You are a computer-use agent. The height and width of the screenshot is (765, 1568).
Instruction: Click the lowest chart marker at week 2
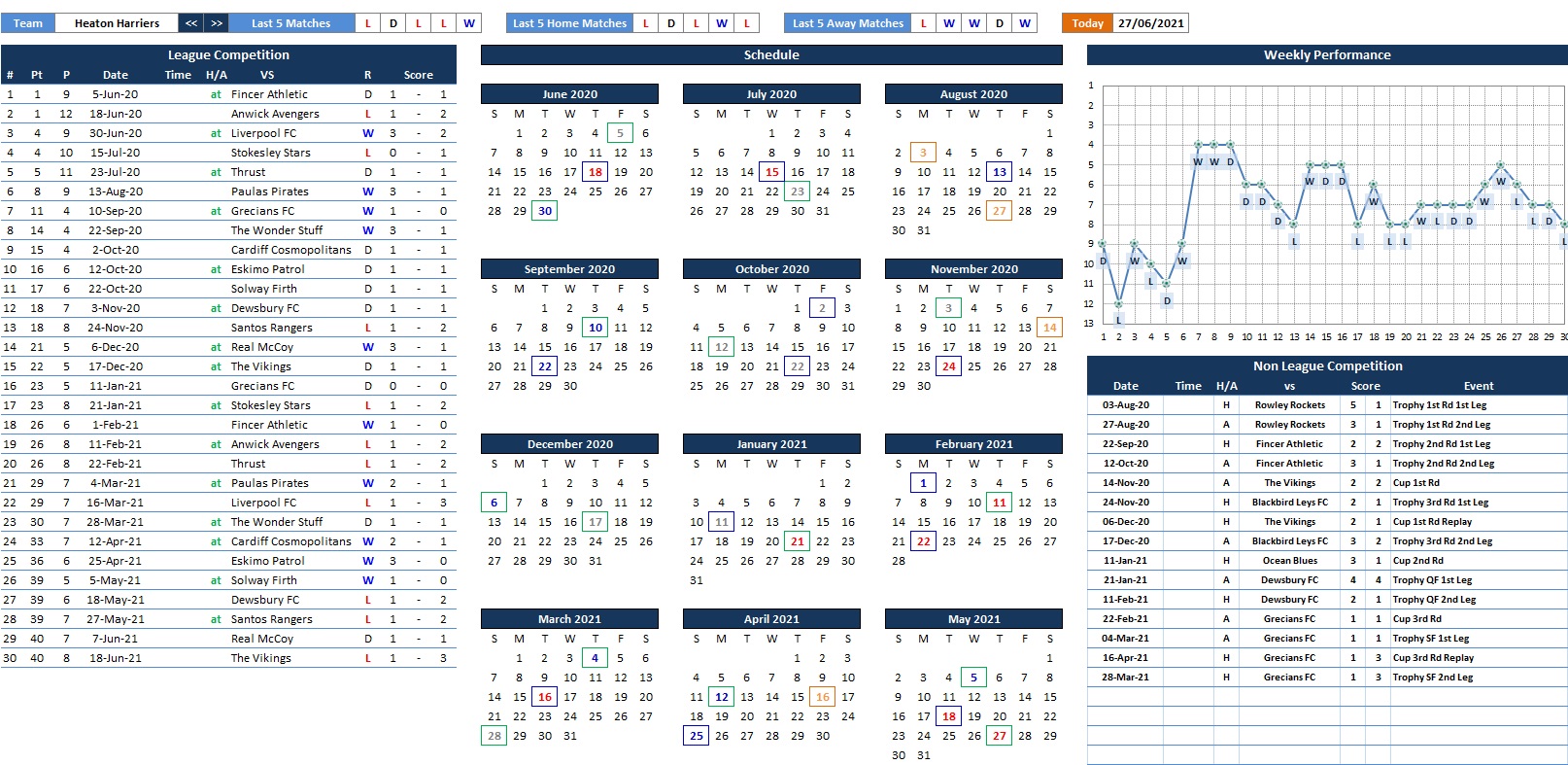coord(1119,304)
